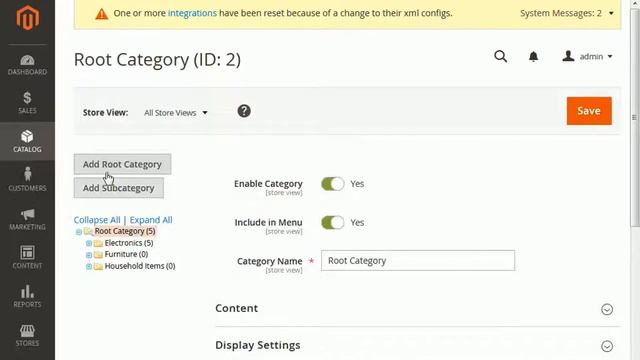Screen dimensions: 640x360
Task: Click the Save button
Action: tap(589, 111)
